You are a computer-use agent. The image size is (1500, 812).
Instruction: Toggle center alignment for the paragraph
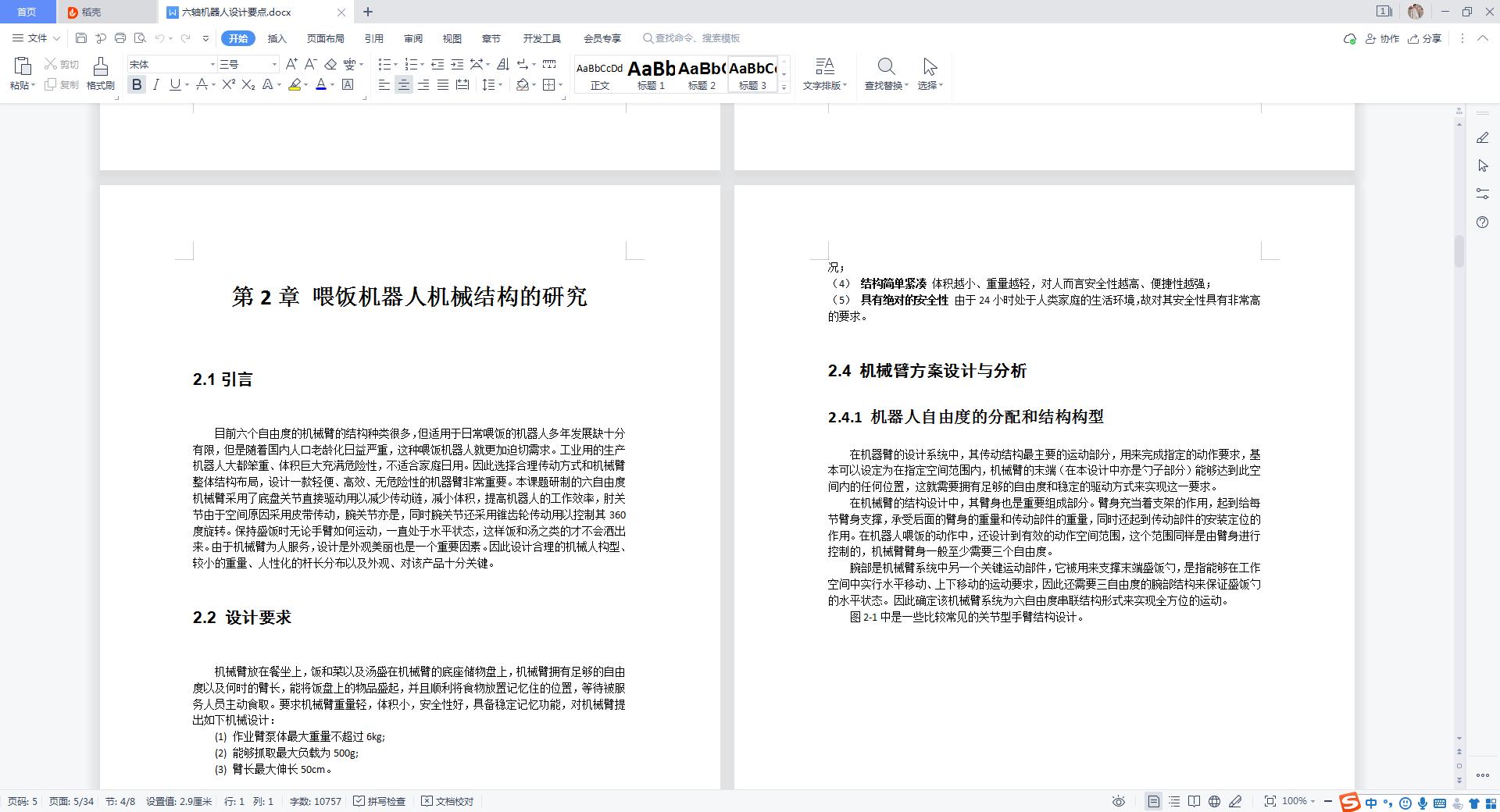[x=403, y=85]
